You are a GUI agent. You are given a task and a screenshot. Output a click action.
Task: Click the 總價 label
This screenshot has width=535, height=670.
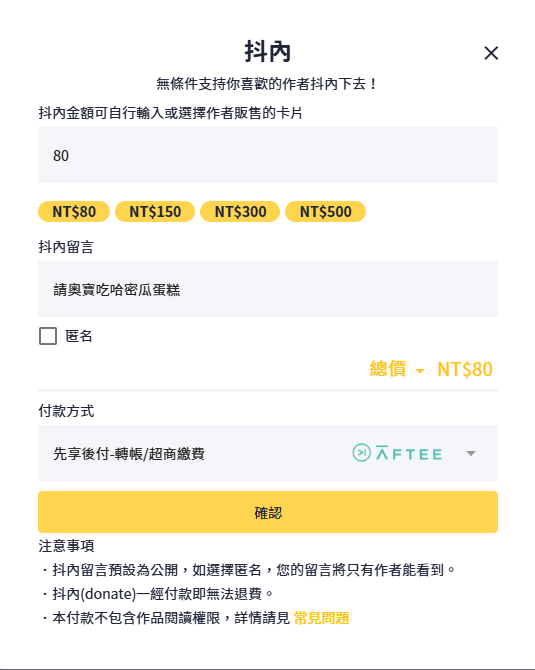coord(388,369)
